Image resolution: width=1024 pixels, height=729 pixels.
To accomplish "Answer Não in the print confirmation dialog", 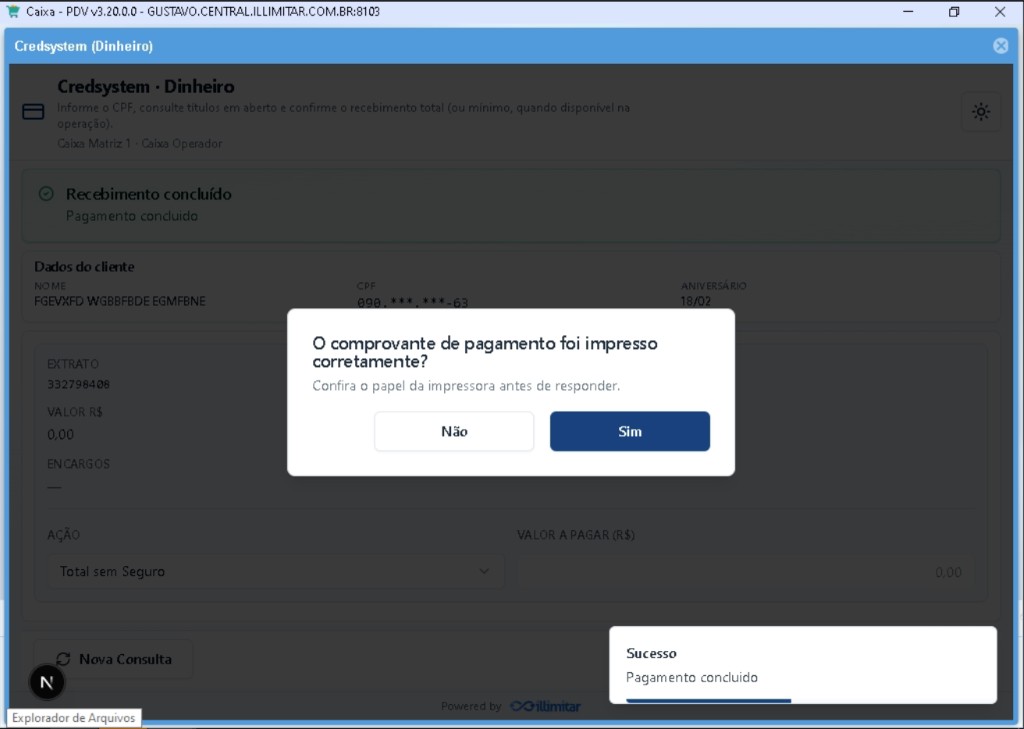I will (454, 431).
